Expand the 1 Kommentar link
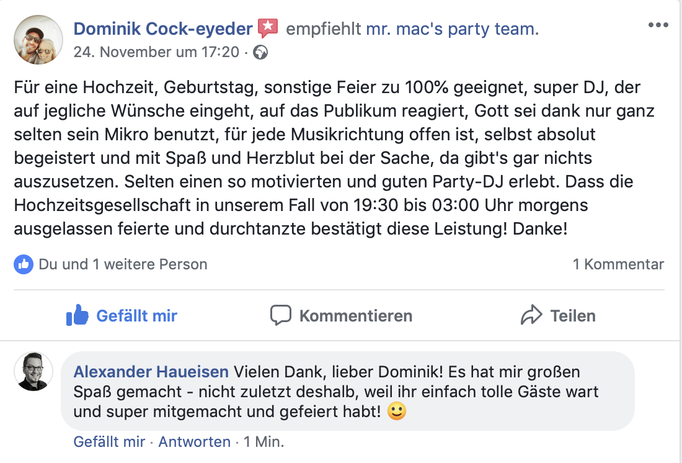Viewport: 682px width, 463px height. (x=618, y=264)
